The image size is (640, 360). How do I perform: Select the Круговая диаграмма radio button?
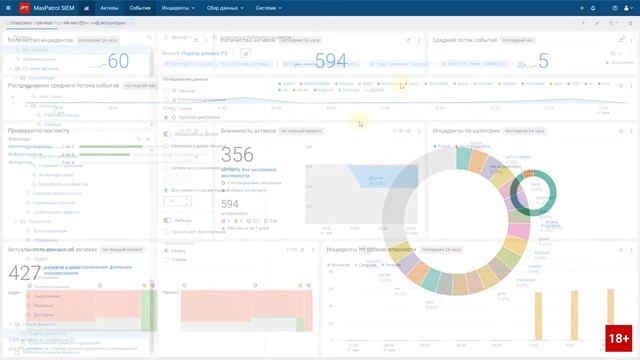pyautogui.click(x=166, y=117)
